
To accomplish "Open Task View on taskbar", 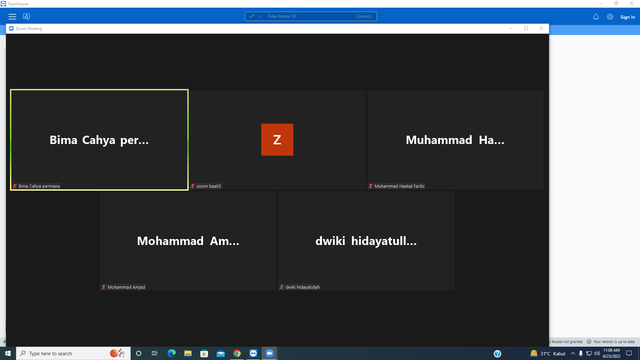I will [x=155, y=353].
